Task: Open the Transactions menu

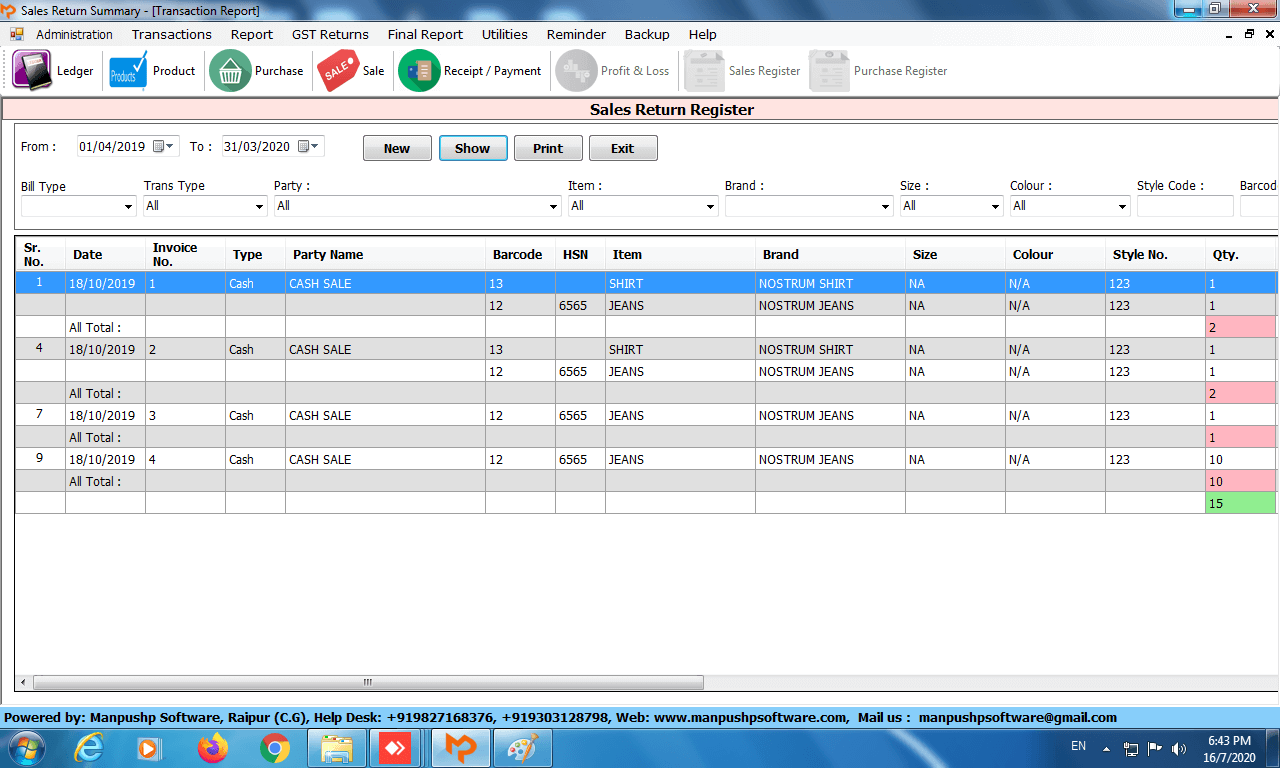Action: tap(172, 34)
